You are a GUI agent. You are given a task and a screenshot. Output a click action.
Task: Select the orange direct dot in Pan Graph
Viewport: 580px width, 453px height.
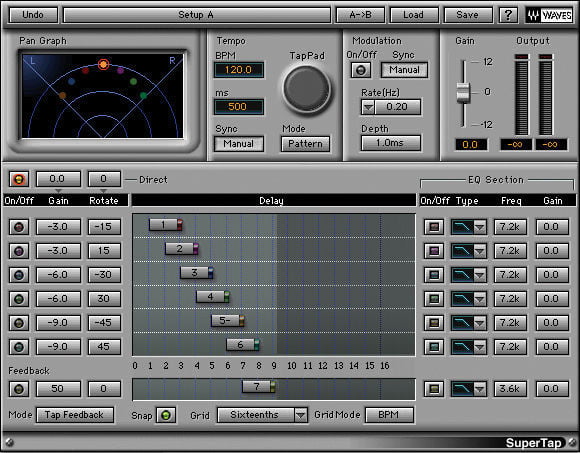tap(104, 64)
